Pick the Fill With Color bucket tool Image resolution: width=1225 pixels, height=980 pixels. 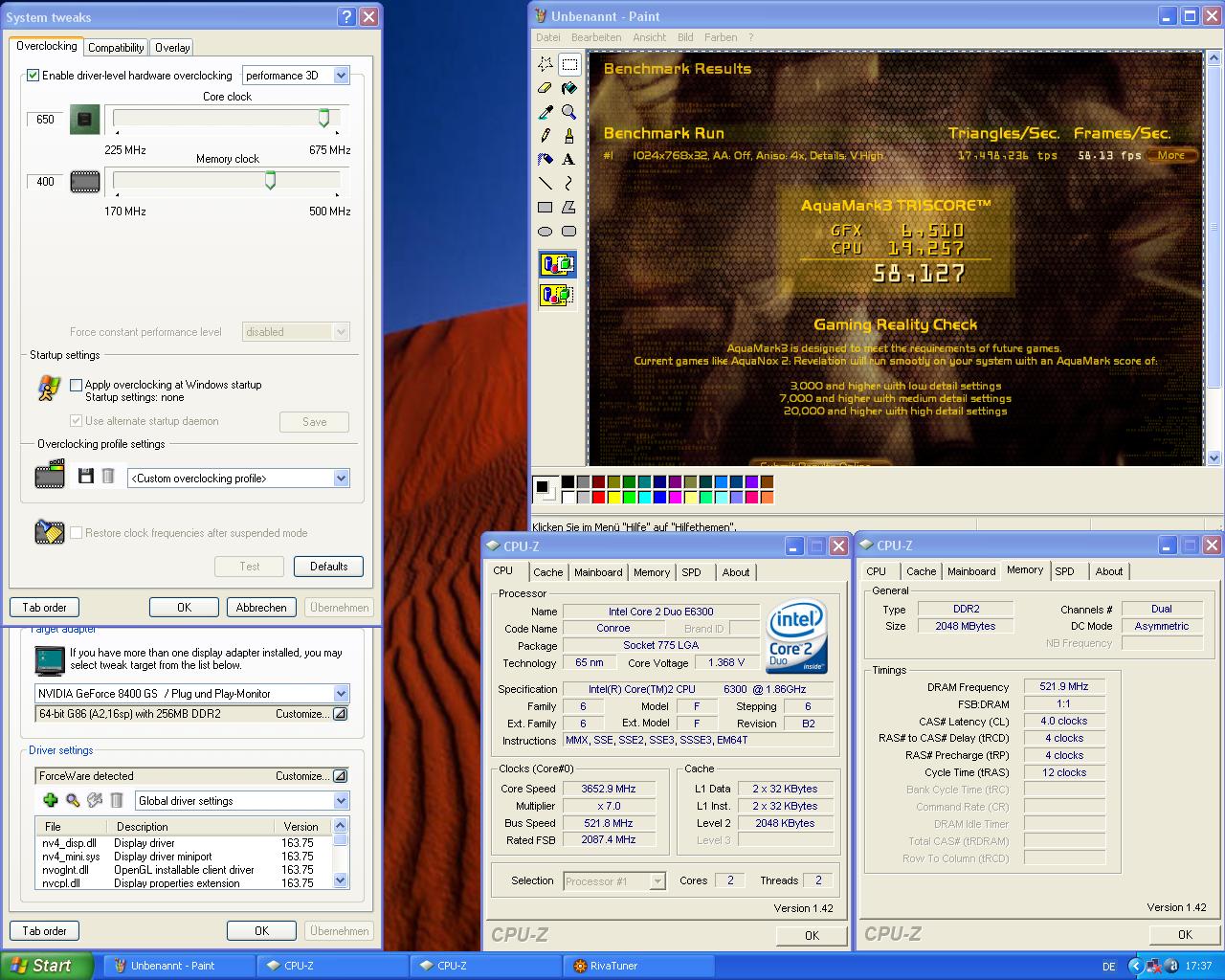point(569,89)
